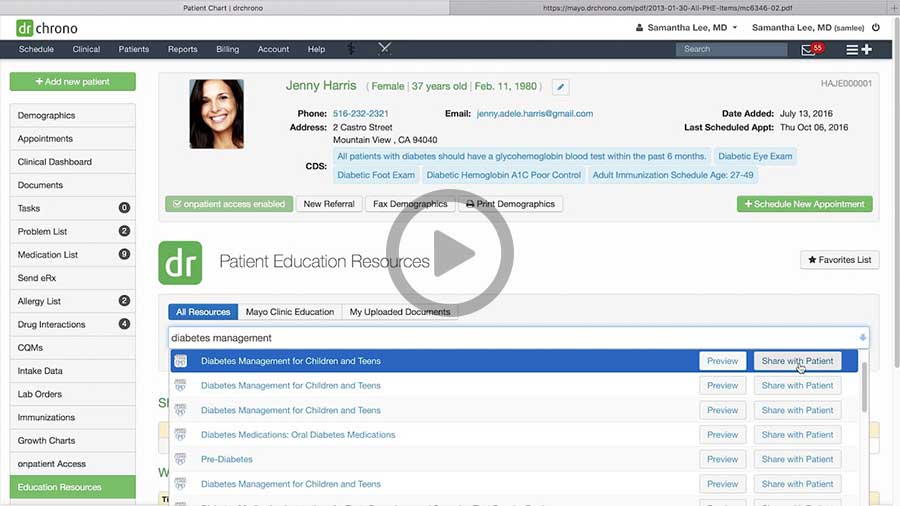The height and width of the screenshot is (506, 900).
Task: Preview the Pre-Diabetes resource
Action: (x=722, y=459)
